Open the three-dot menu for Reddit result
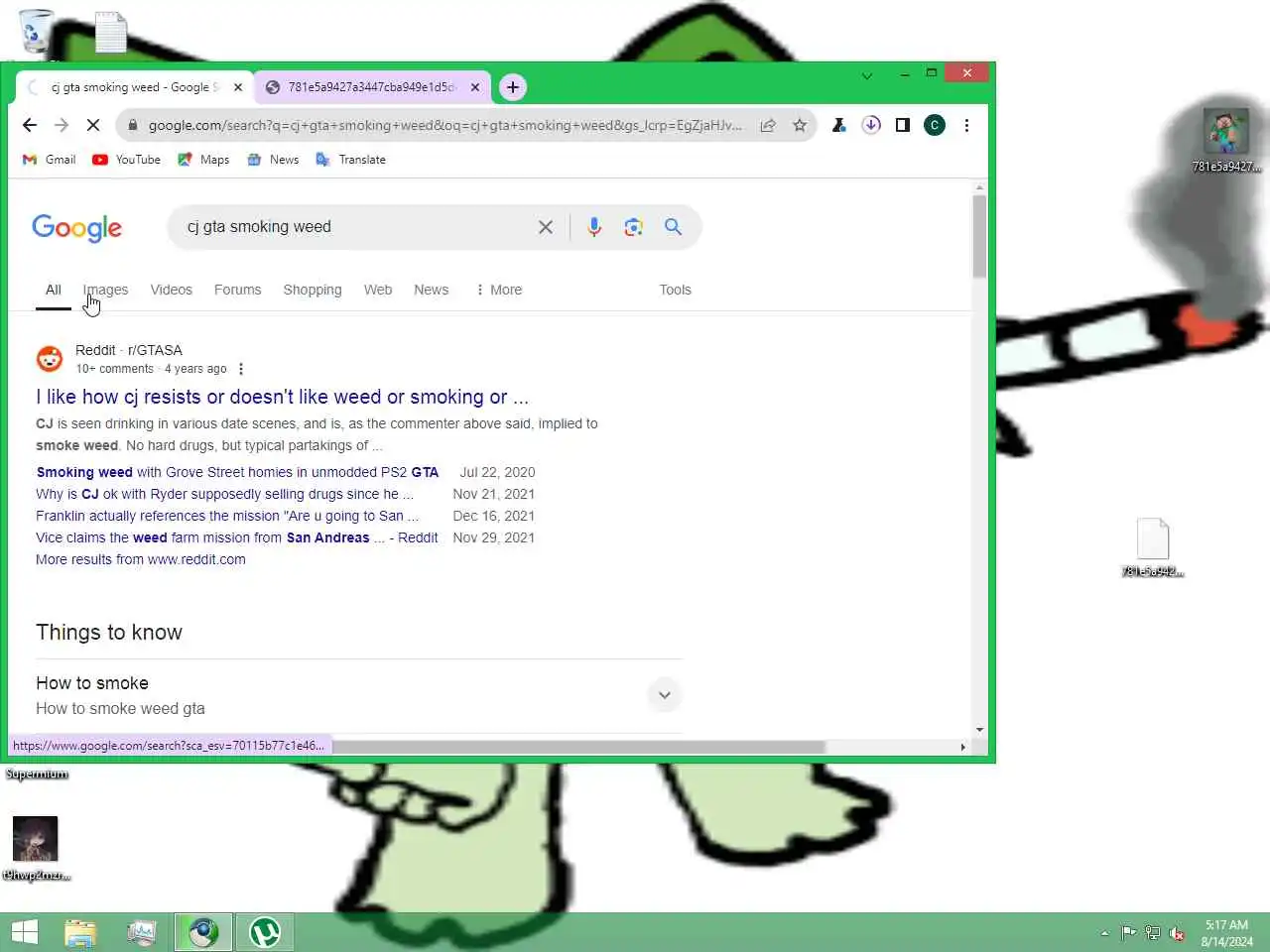1270x952 pixels. [x=241, y=369]
